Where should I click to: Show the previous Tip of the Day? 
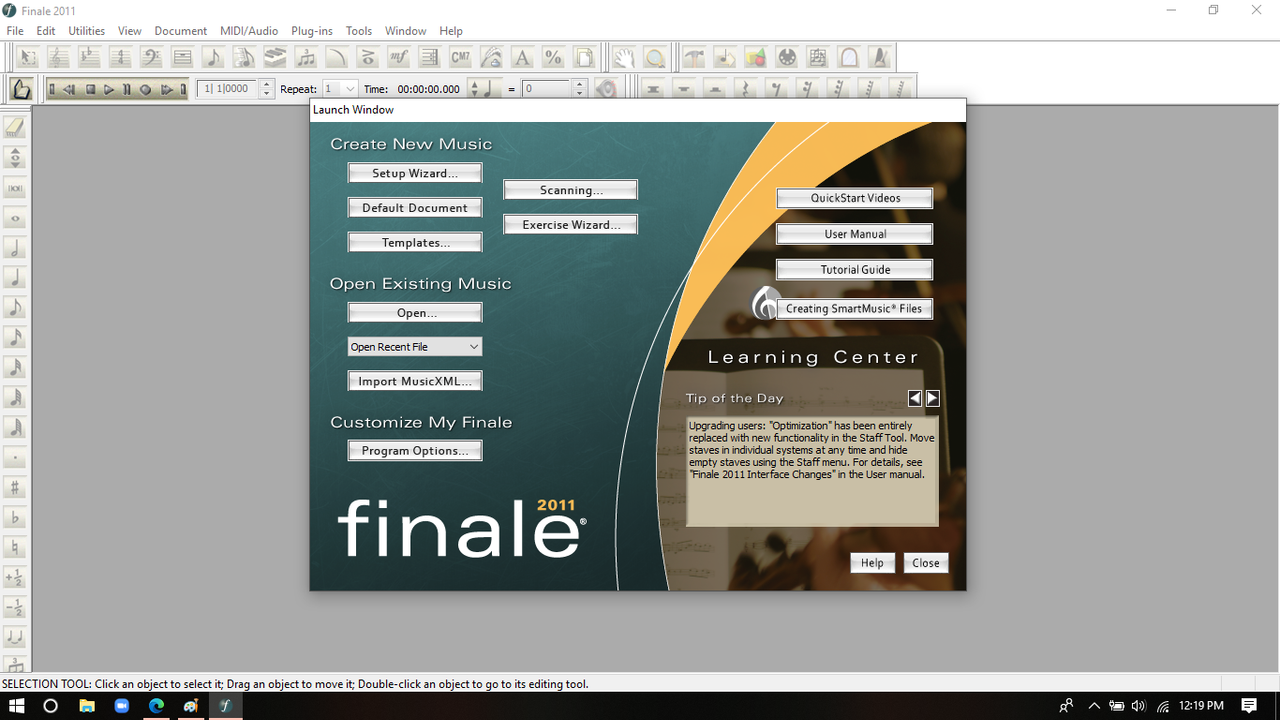(915, 398)
